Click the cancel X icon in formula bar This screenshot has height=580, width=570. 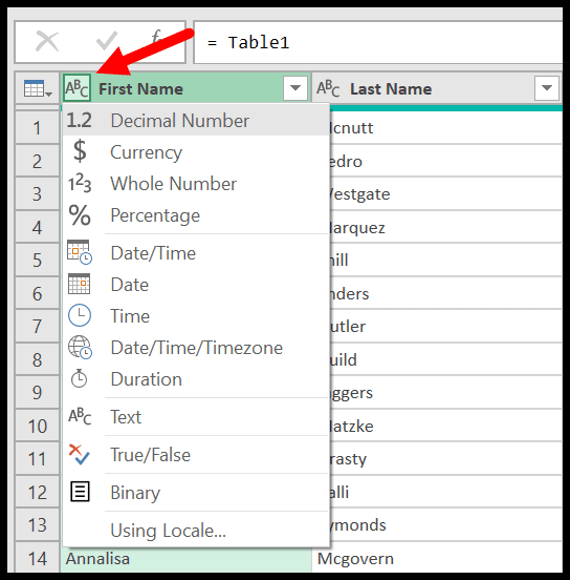pos(47,41)
